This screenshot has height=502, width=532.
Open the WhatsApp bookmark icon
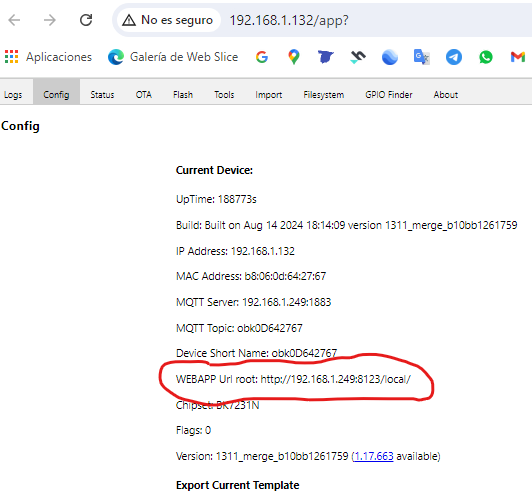point(486,57)
